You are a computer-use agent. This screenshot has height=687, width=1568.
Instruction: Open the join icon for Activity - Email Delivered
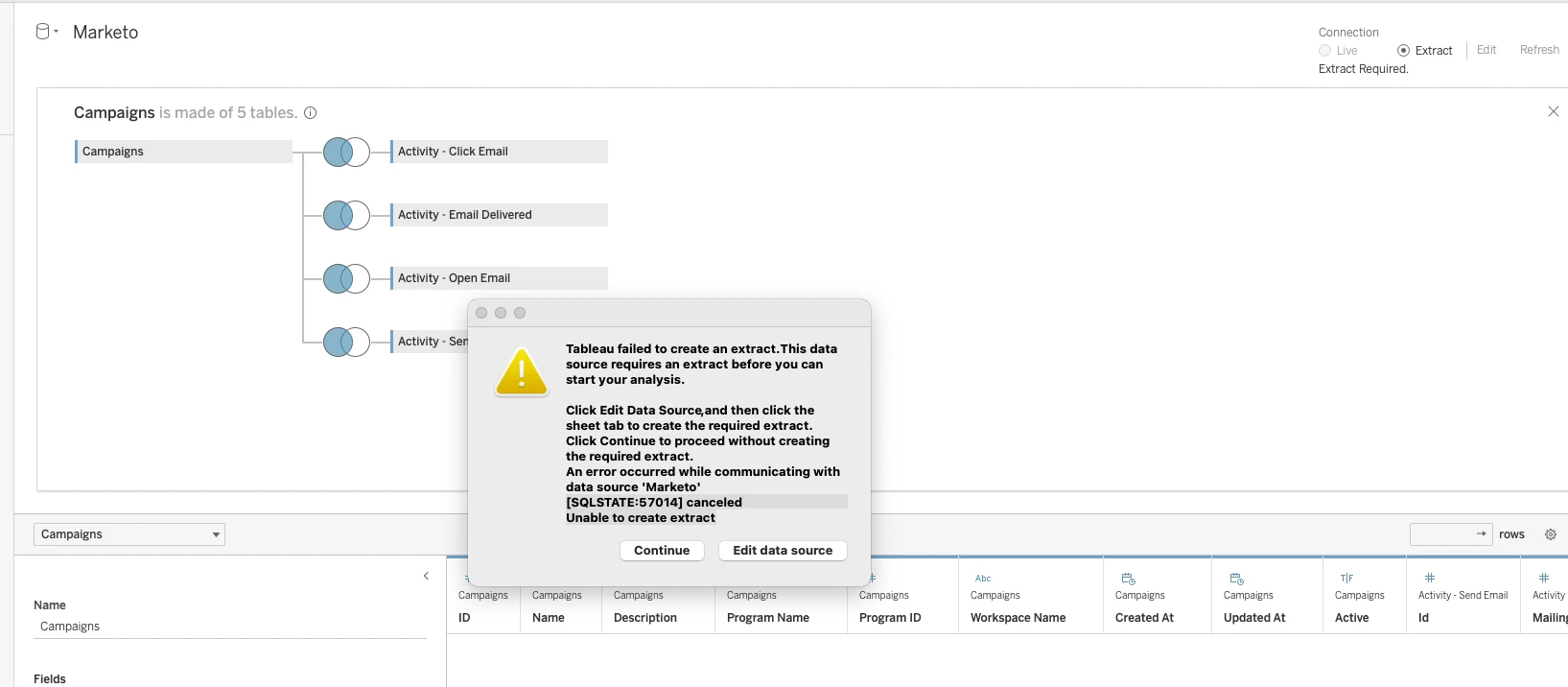point(346,215)
